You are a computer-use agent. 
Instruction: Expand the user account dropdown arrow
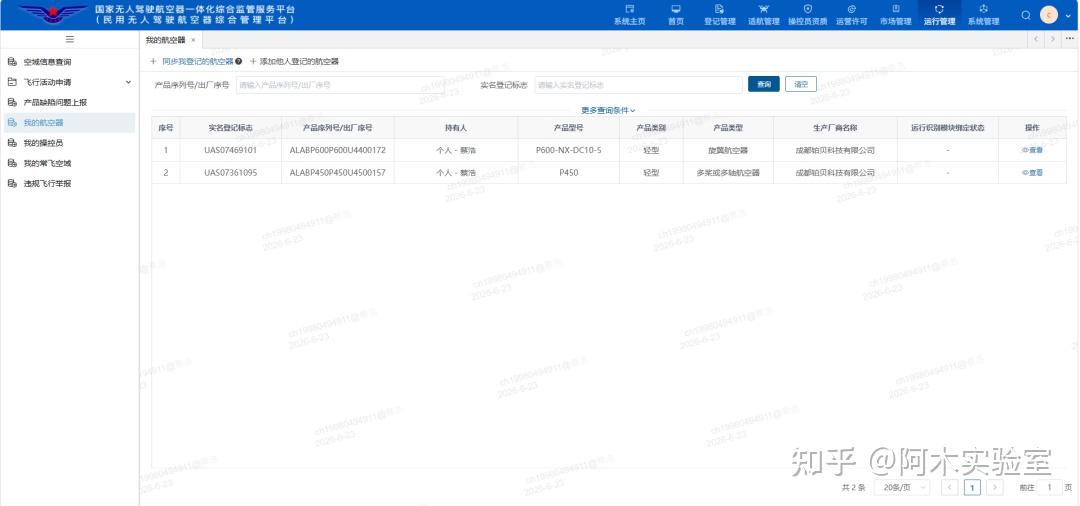(x=1068, y=16)
